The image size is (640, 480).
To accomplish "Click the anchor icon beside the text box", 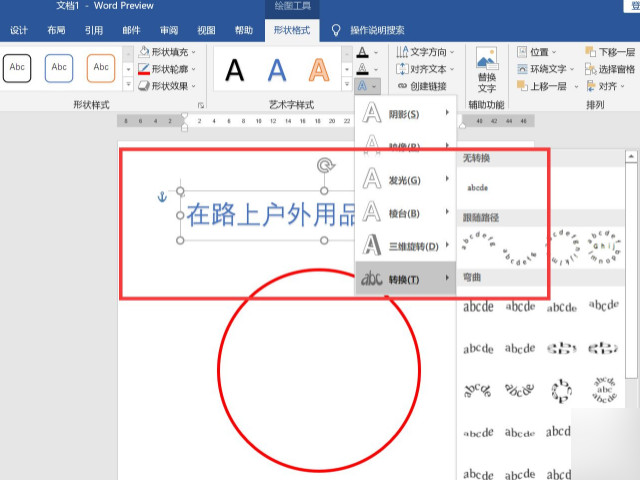I will (x=162, y=197).
